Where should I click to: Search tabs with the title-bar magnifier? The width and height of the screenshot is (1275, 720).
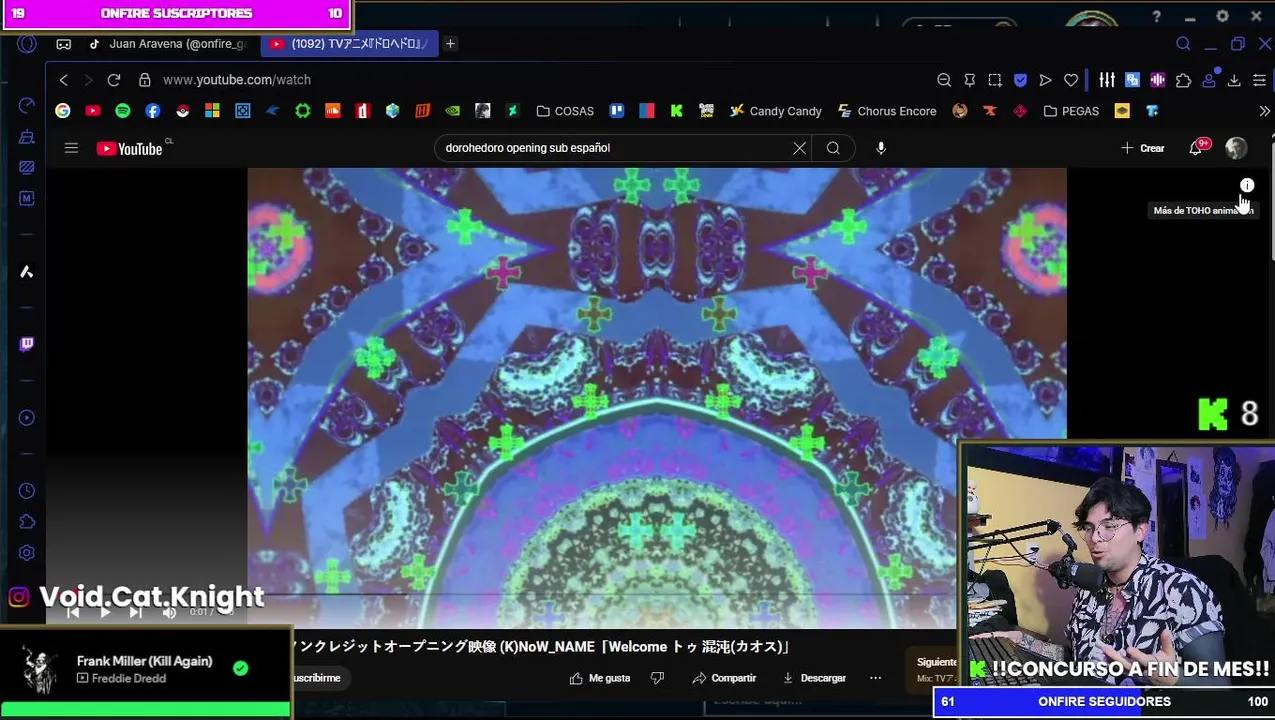[1183, 44]
